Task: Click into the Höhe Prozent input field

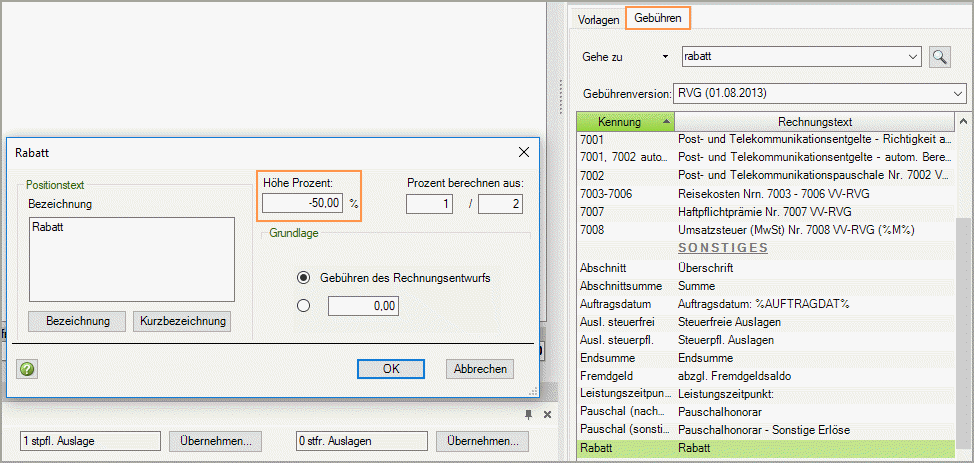Action: point(303,204)
